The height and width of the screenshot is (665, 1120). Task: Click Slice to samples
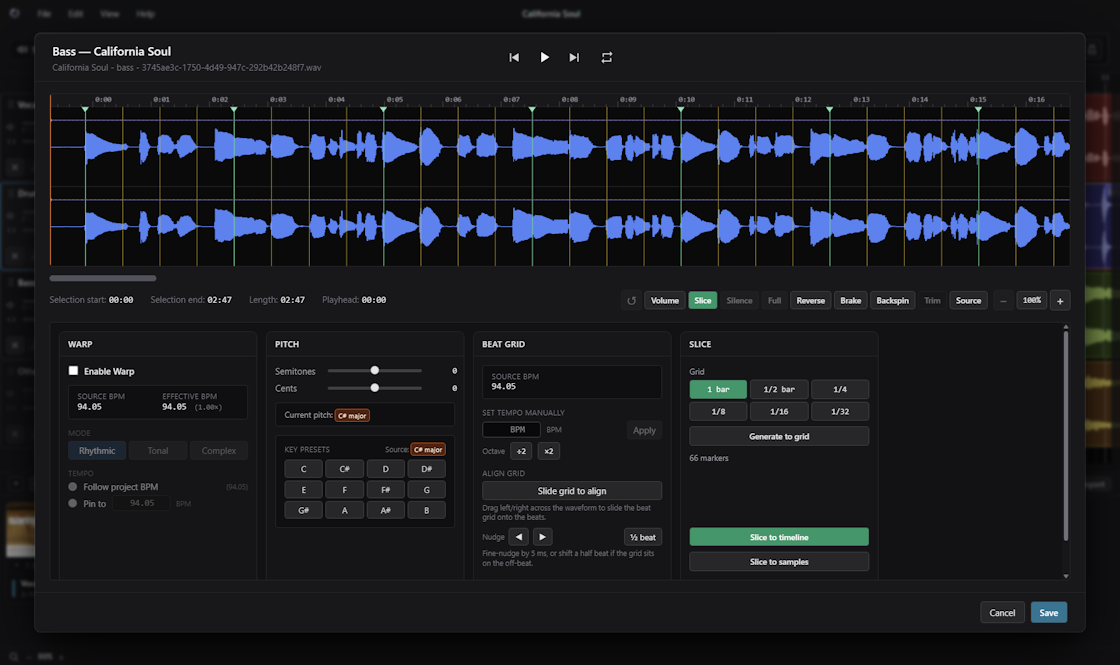779,561
